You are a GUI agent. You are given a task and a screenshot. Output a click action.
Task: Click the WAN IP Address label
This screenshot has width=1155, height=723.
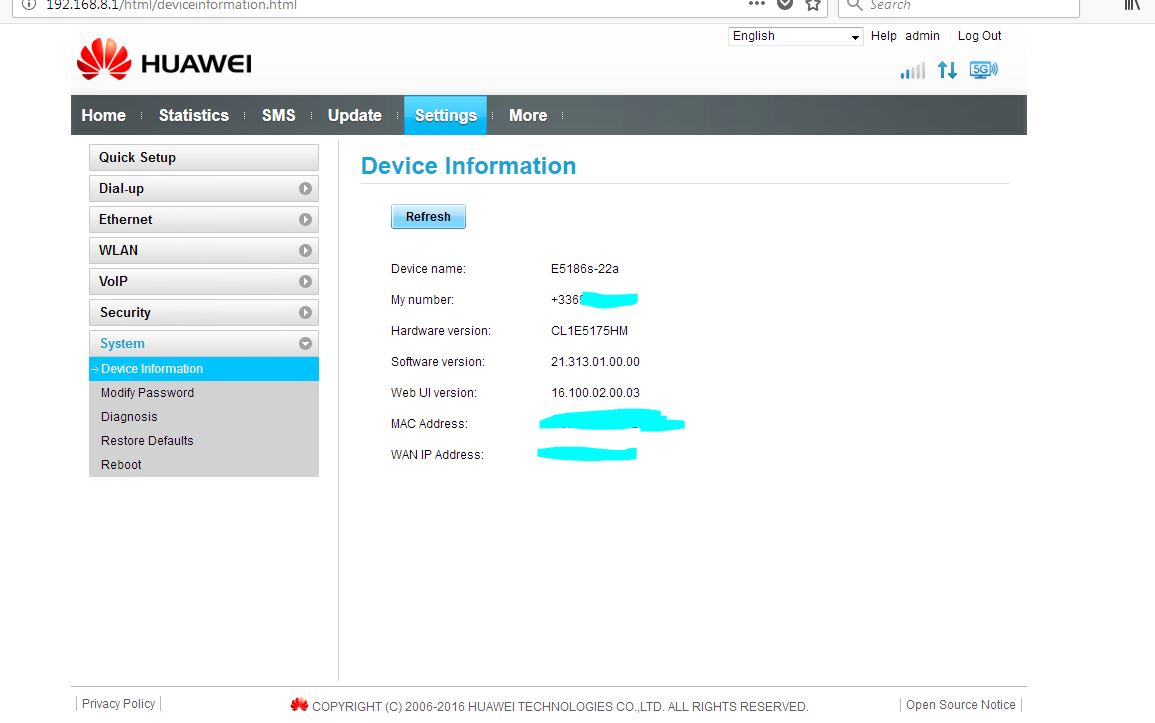438,454
